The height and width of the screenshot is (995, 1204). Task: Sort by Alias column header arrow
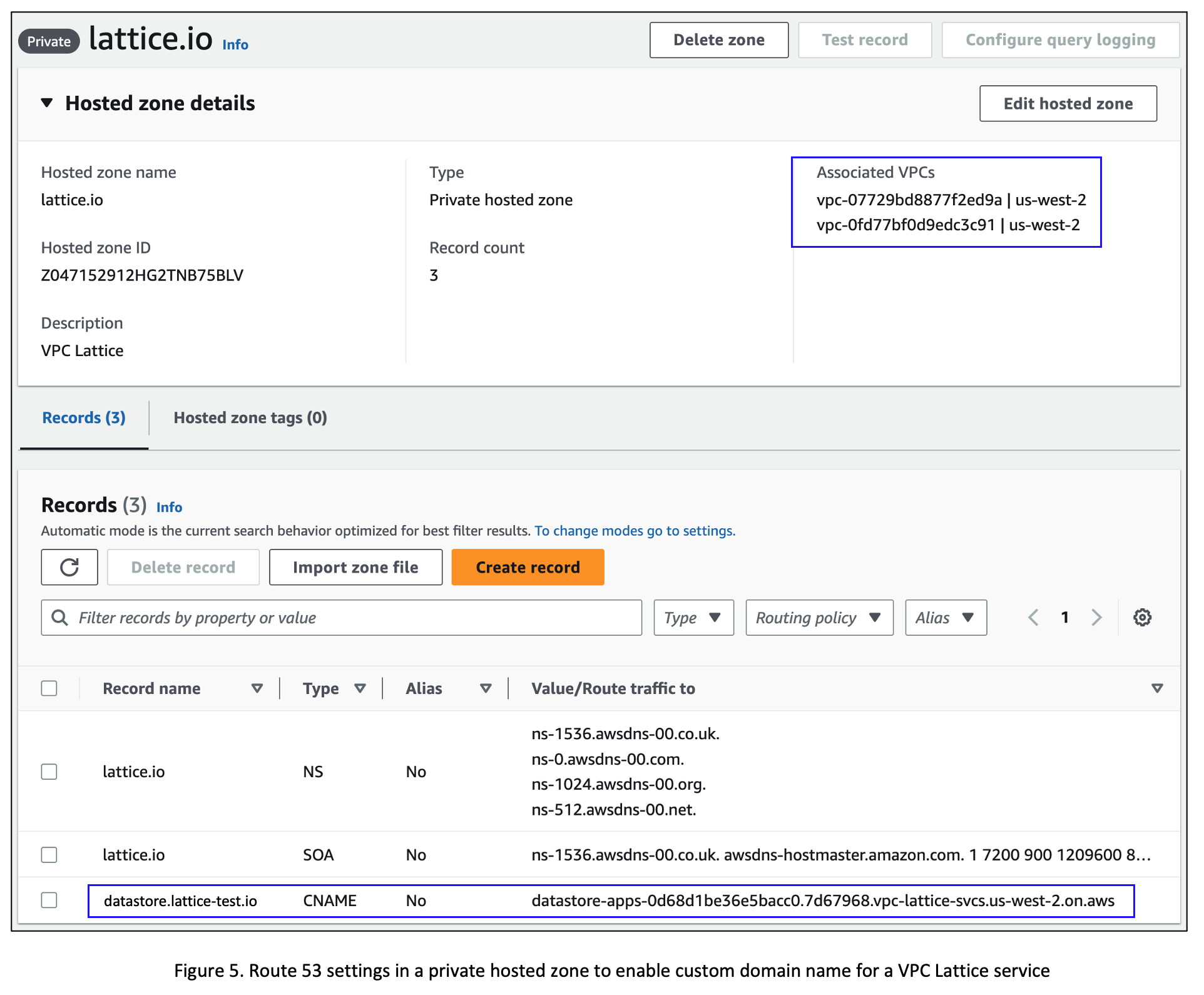(485, 688)
